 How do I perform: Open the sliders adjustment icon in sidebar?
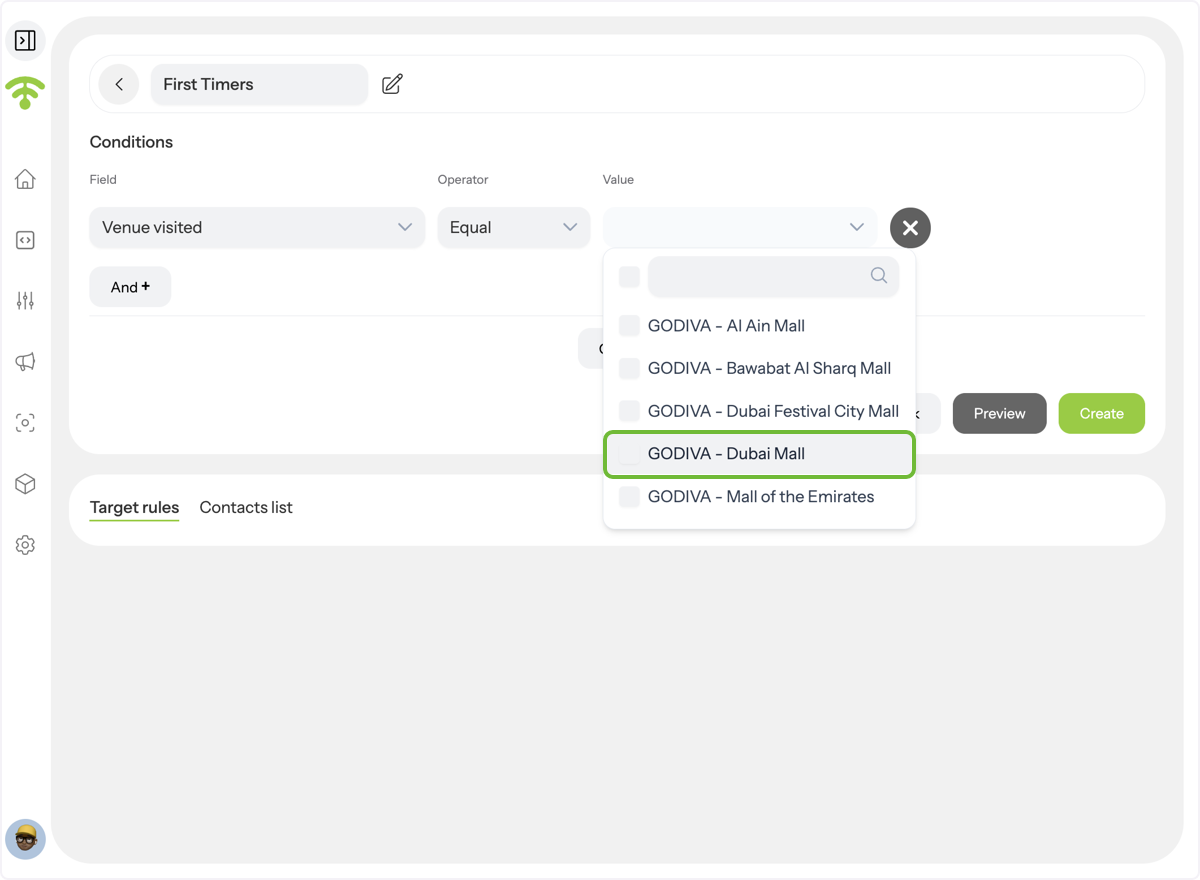coord(25,301)
